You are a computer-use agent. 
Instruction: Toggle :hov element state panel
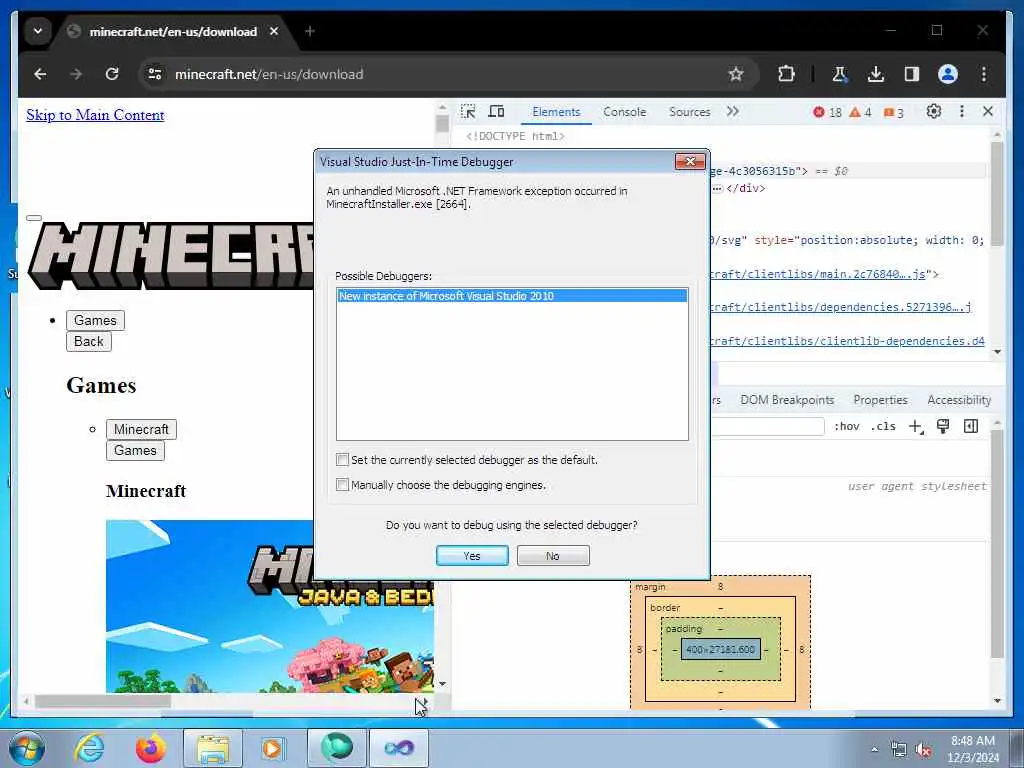846,426
